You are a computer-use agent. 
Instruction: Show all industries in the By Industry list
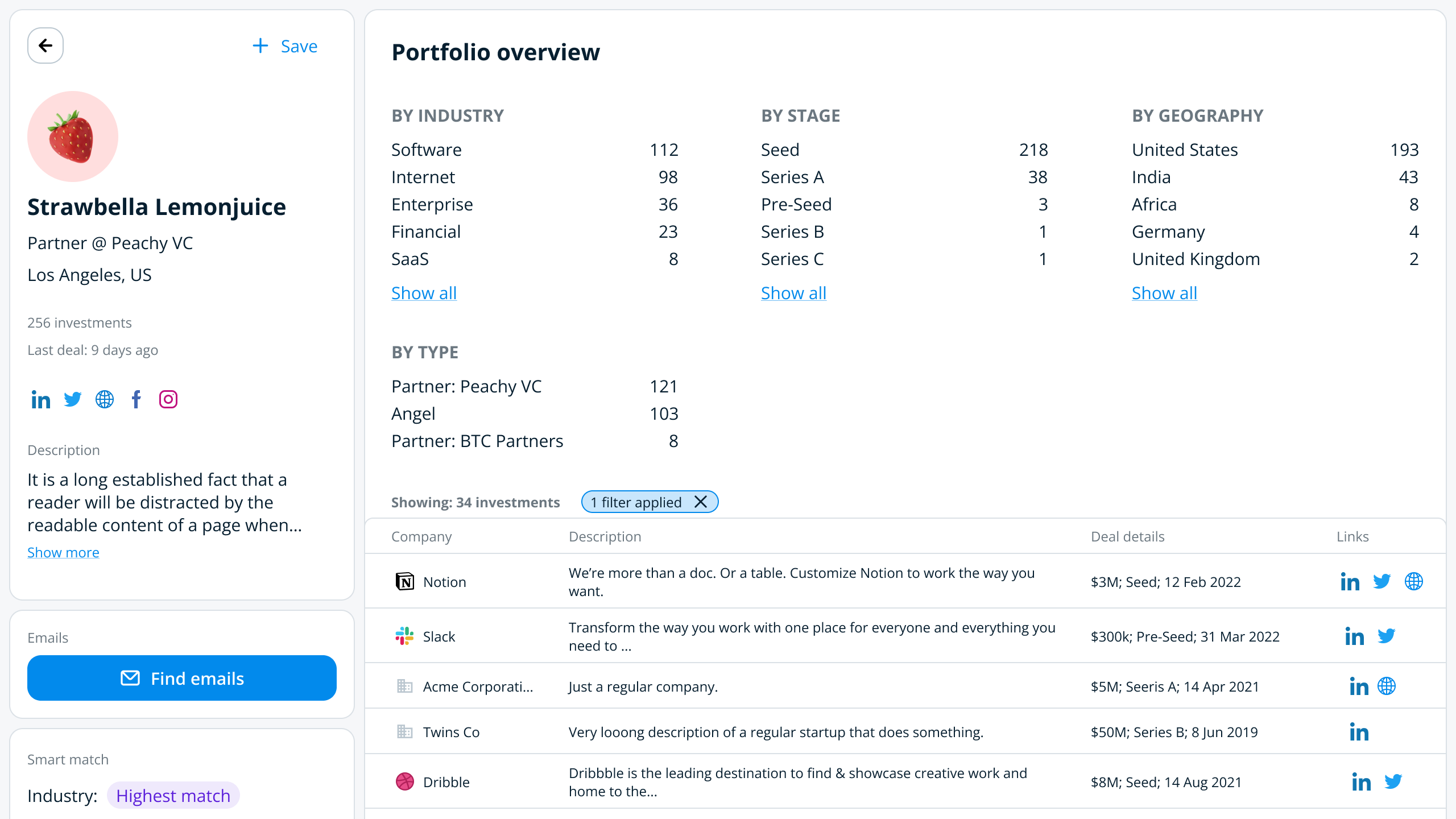[423, 292]
